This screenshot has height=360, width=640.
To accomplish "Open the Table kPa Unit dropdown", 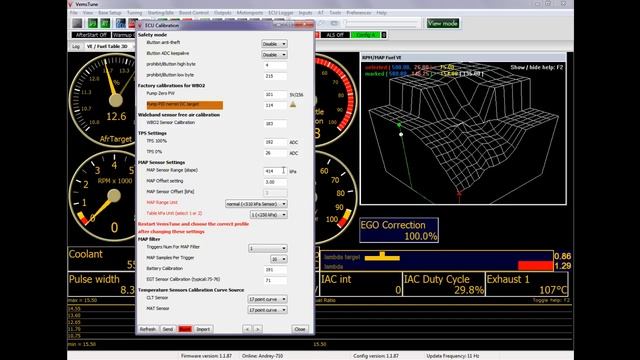I will (268, 215).
